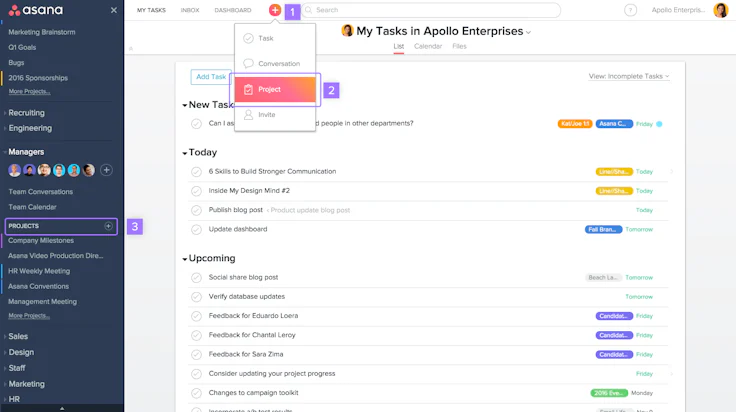Close the sidebar with the X icon

click(114, 10)
